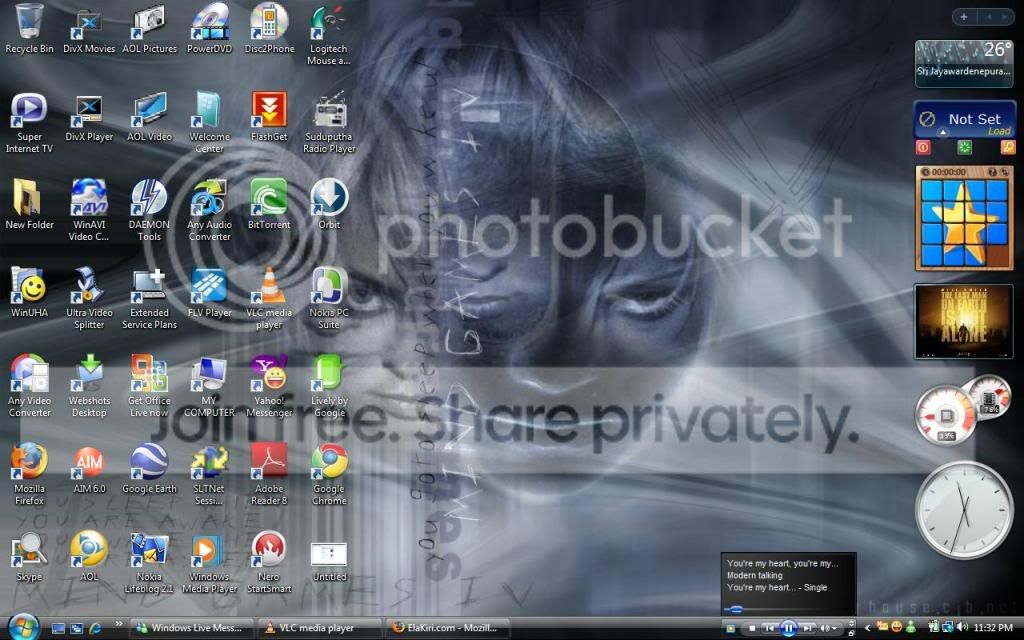Open the weather gadget showing 26°

964,63
